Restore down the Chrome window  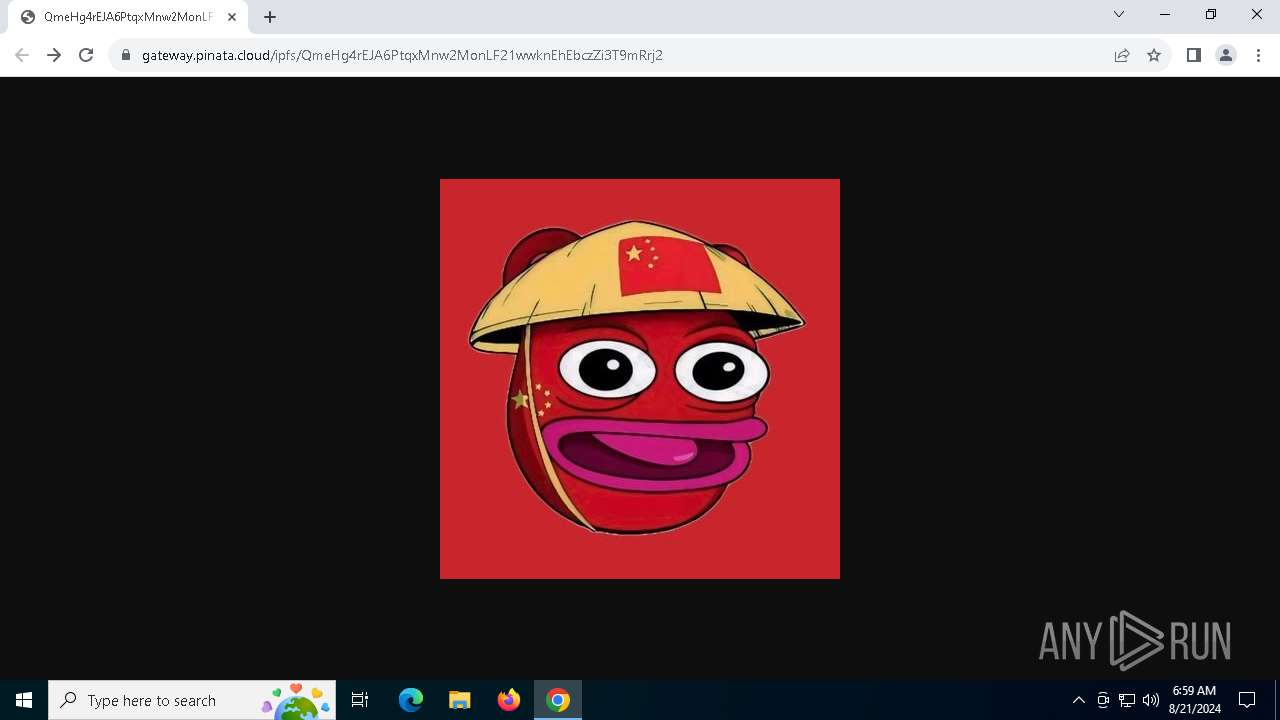(1211, 14)
